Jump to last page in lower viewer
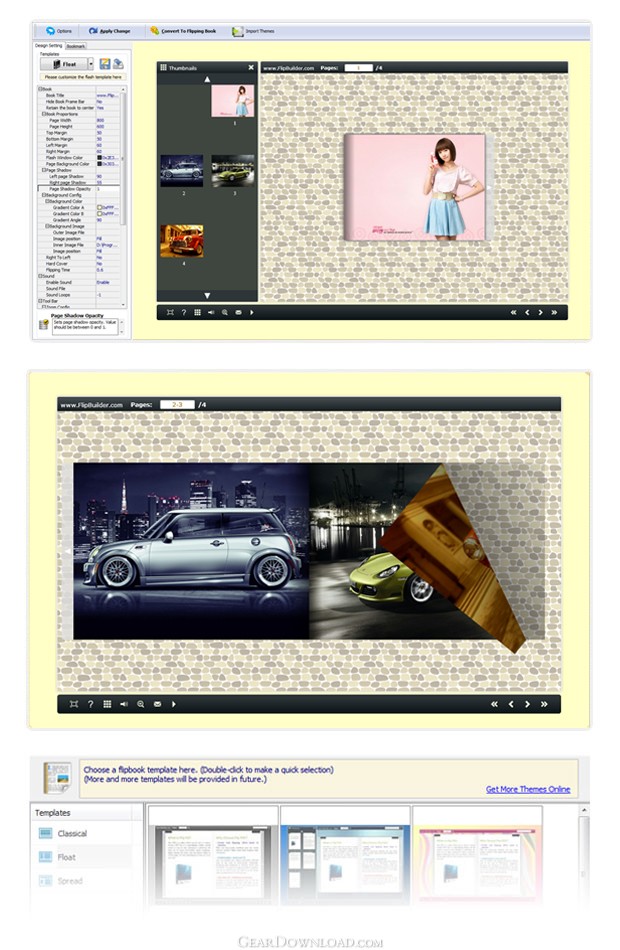The height and width of the screenshot is (950, 620). [544, 704]
